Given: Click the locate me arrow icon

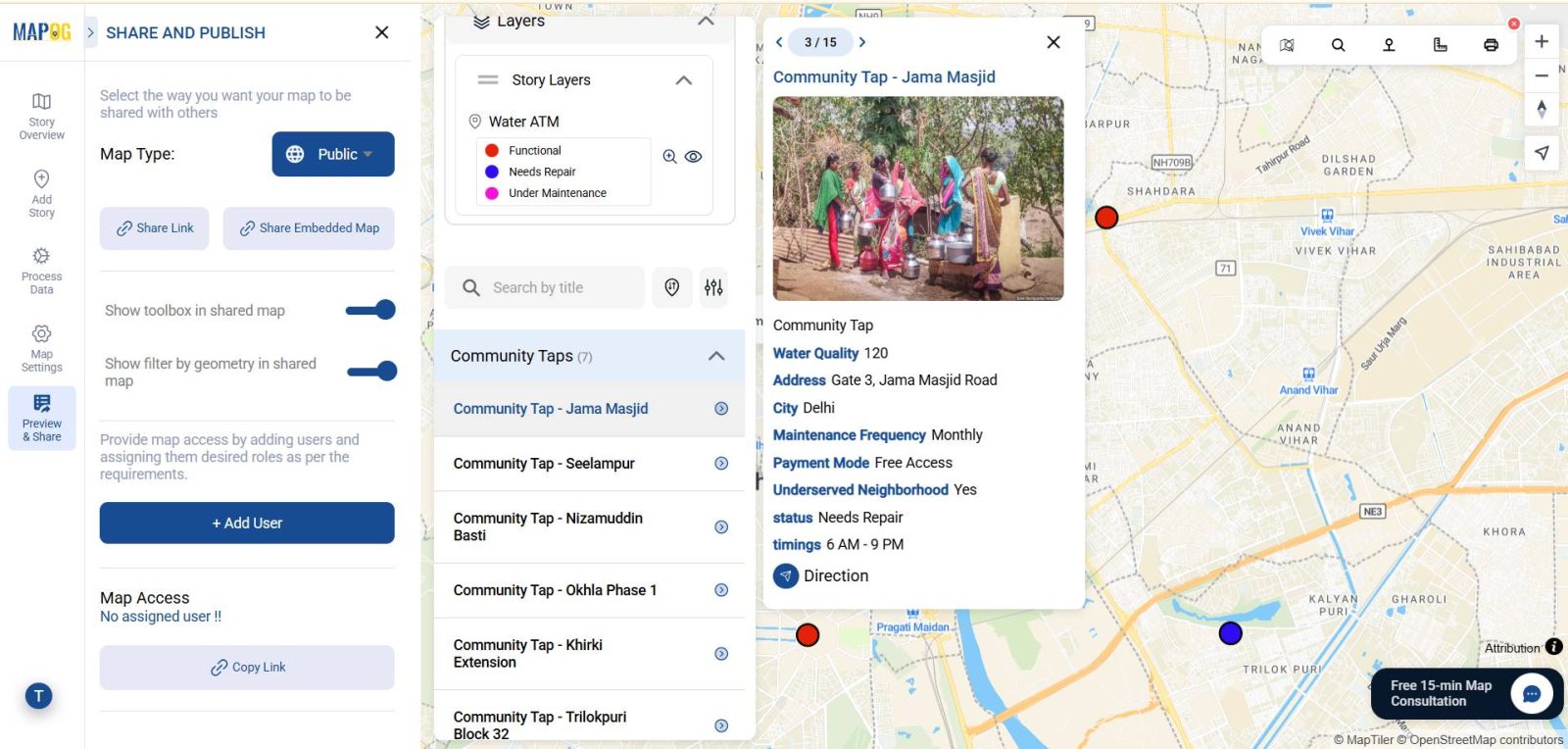Looking at the screenshot, I should click(1542, 152).
